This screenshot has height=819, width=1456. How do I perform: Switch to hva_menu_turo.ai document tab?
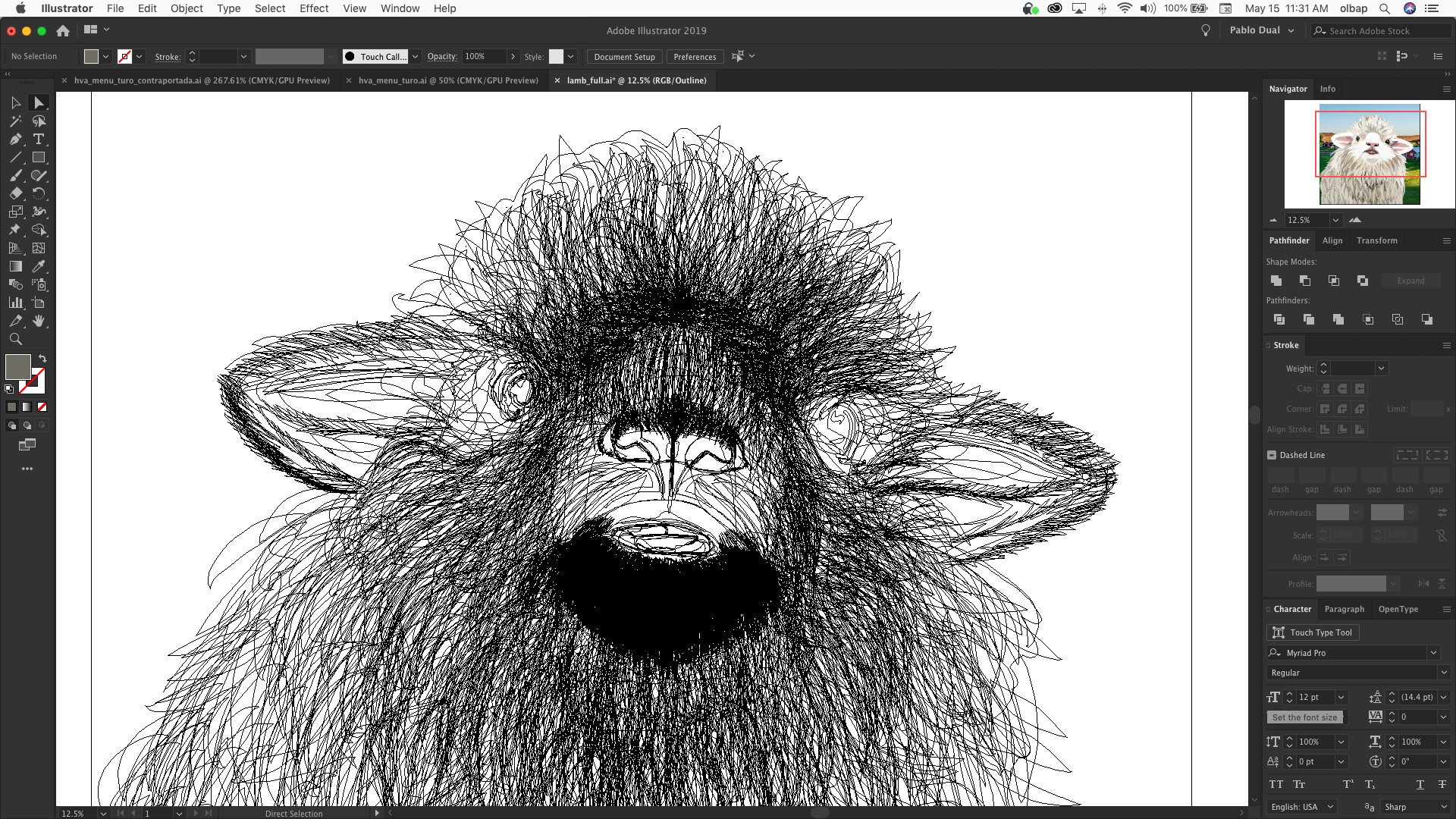click(447, 80)
